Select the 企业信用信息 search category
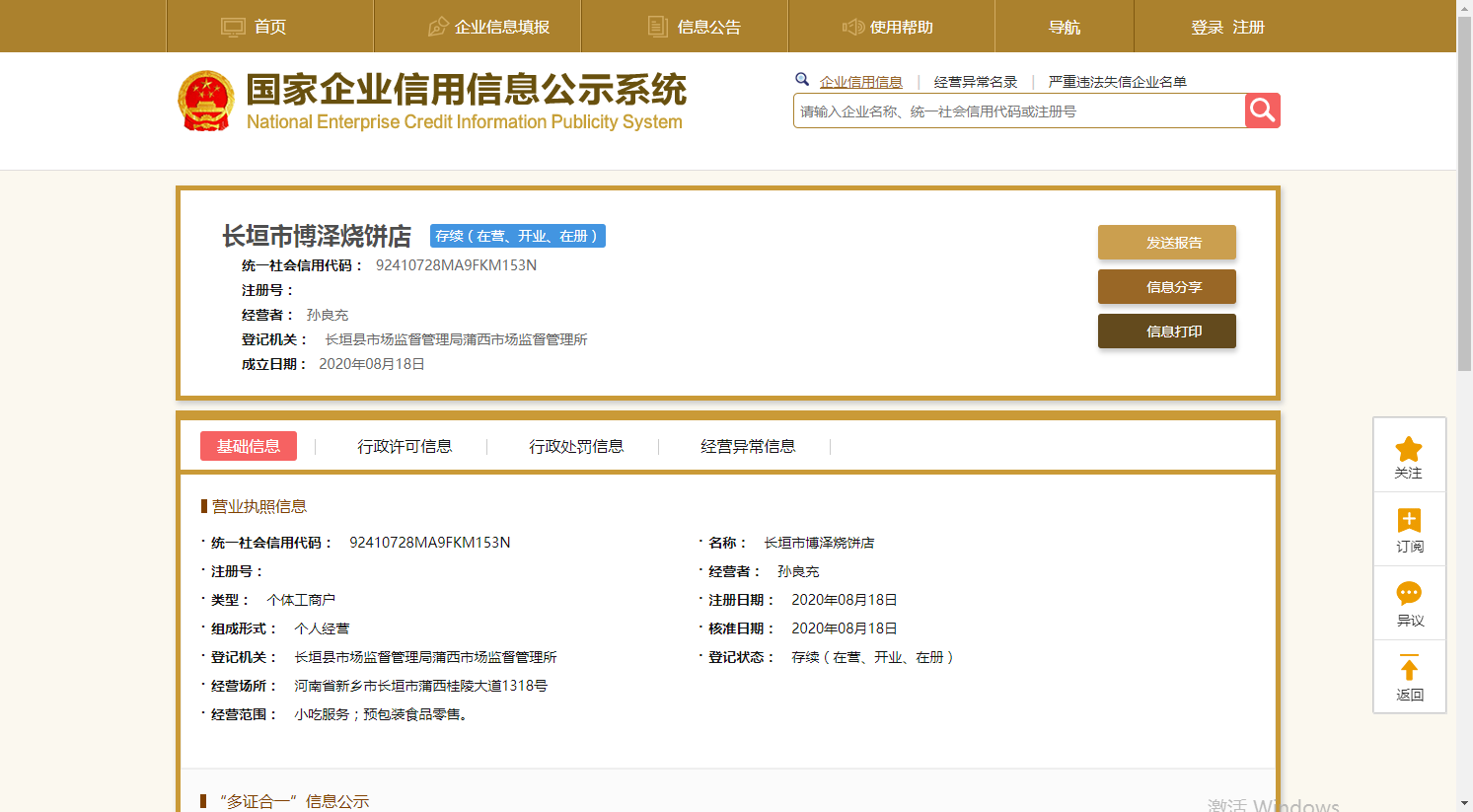 (861, 82)
